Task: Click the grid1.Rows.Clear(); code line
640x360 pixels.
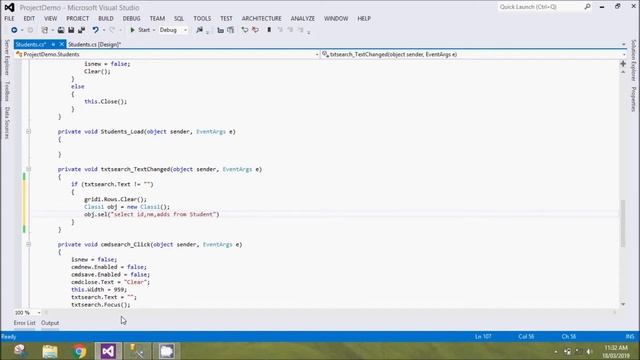Action: [116, 199]
